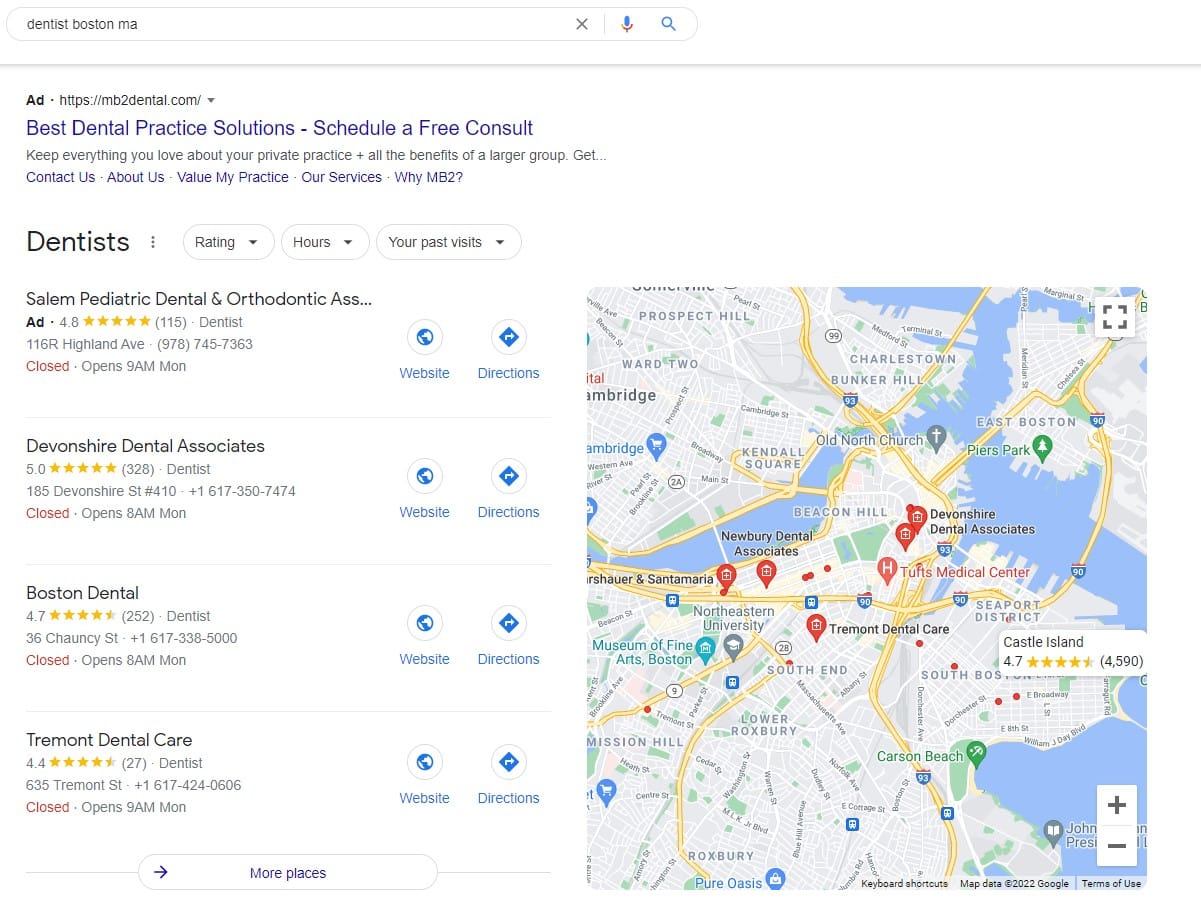
Task: Open the Value My Practice sitelink
Action: 233,177
